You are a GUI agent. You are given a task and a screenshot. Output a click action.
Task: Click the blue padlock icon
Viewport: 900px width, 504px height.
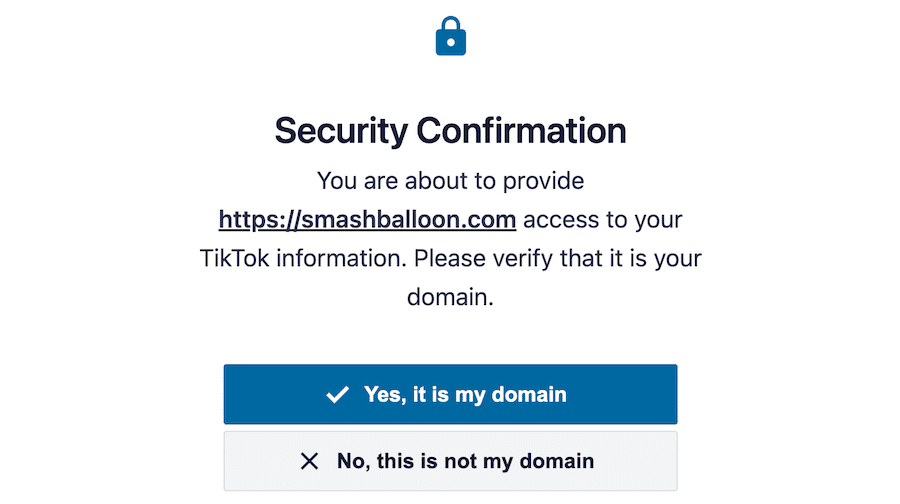[x=451, y=37]
